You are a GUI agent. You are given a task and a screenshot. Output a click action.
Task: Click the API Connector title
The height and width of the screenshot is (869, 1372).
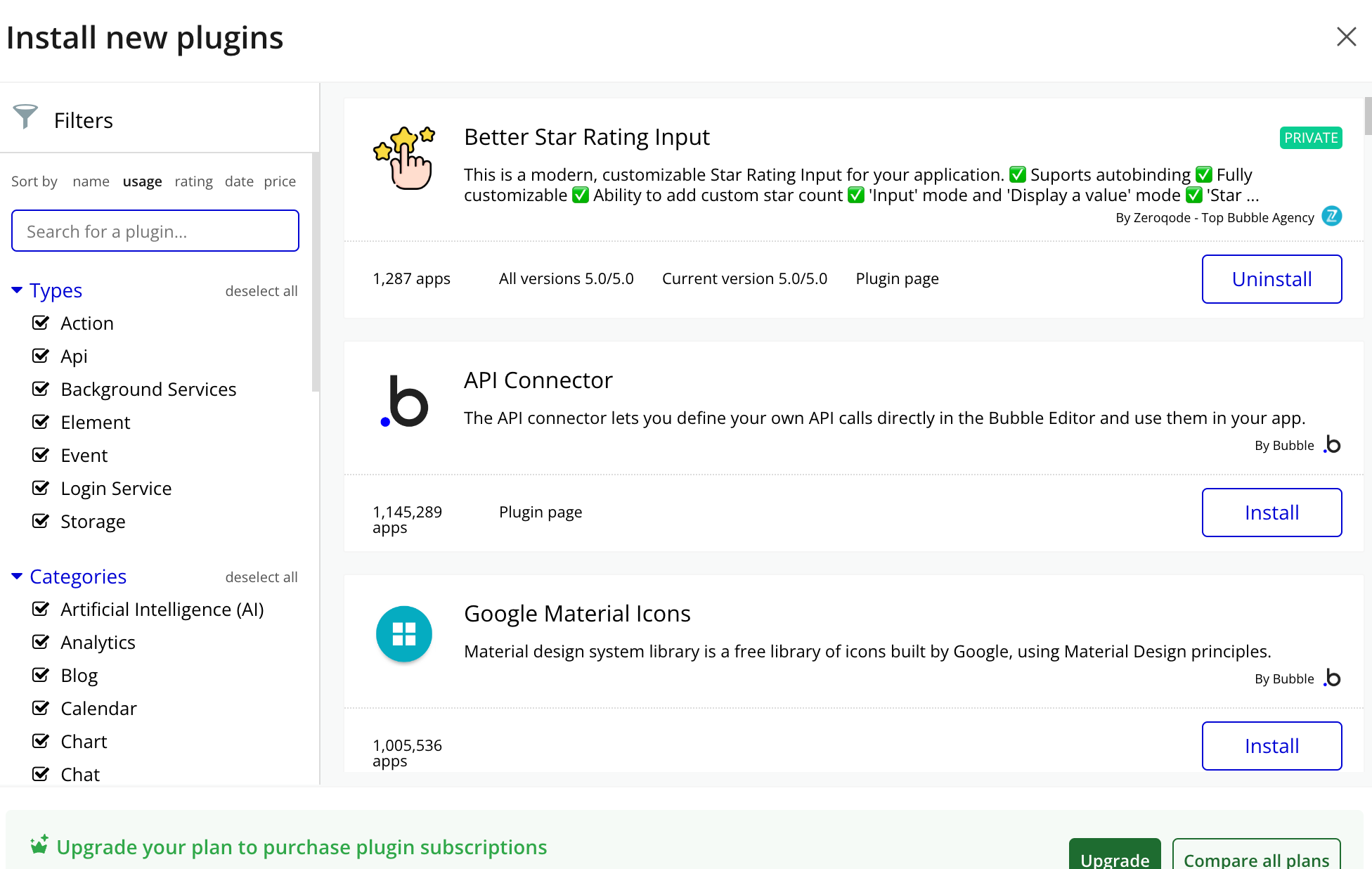tap(538, 380)
